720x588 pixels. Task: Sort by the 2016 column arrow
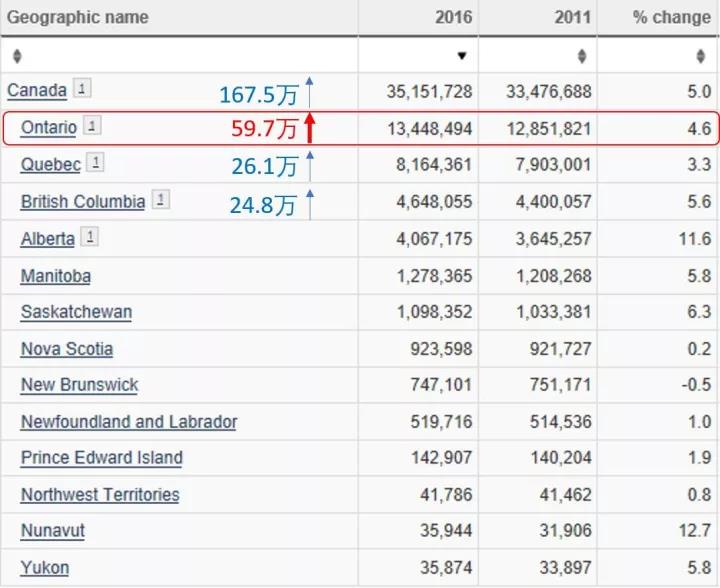pyautogui.click(x=462, y=56)
